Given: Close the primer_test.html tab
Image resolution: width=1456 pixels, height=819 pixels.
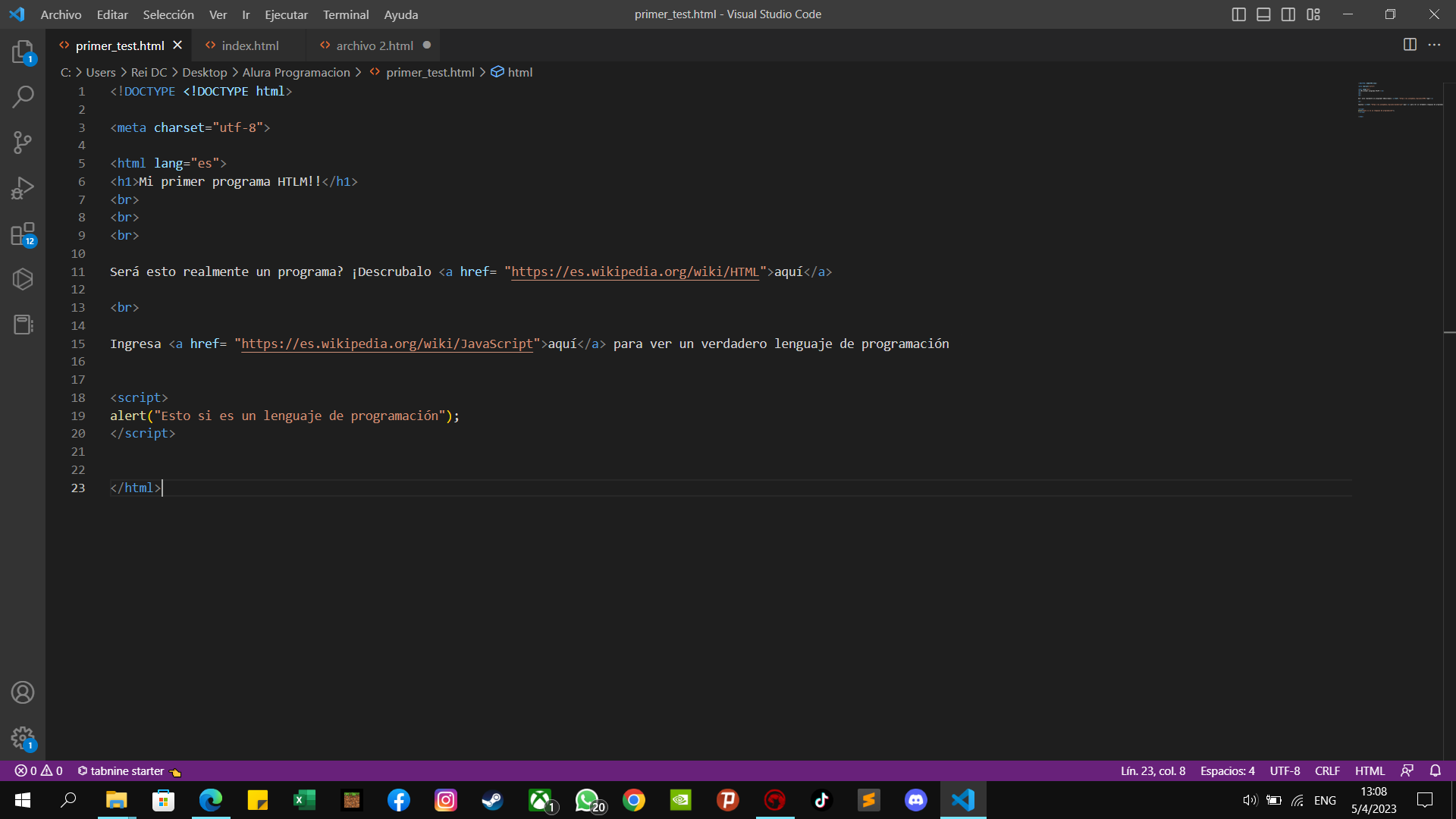Looking at the screenshot, I should pyautogui.click(x=177, y=45).
